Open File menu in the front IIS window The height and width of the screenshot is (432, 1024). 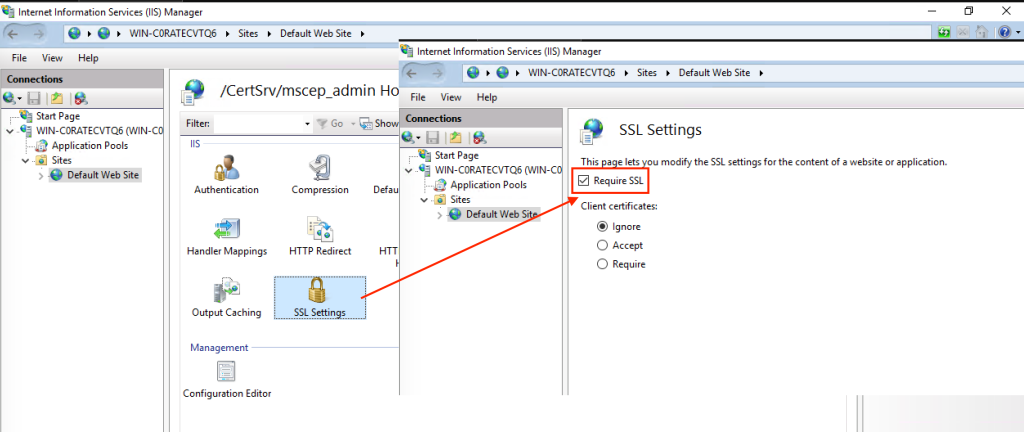pyautogui.click(x=418, y=97)
